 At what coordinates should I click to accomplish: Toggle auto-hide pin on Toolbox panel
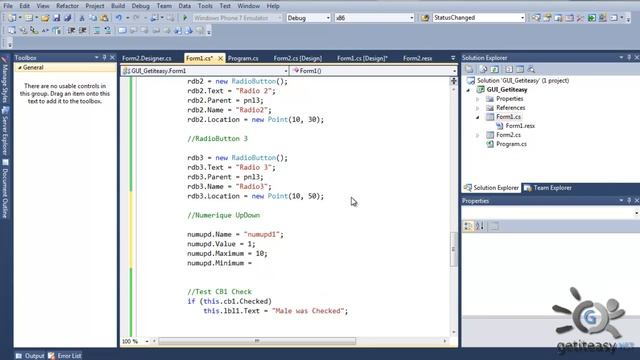tap(104, 58)
